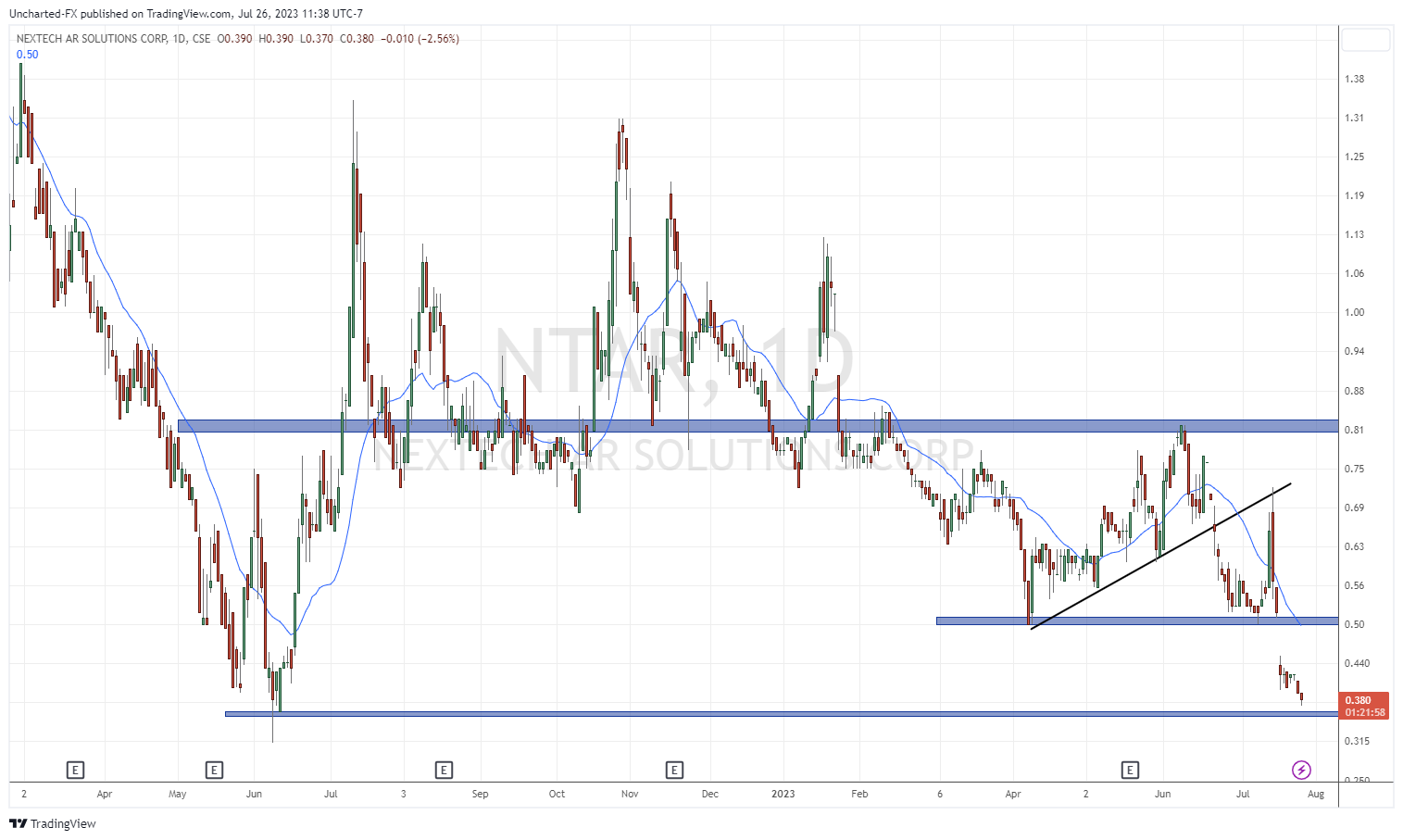Click the empty button box above the price axis
The height and width of the screenshot is (840, 1403).
pos(1366,40)
